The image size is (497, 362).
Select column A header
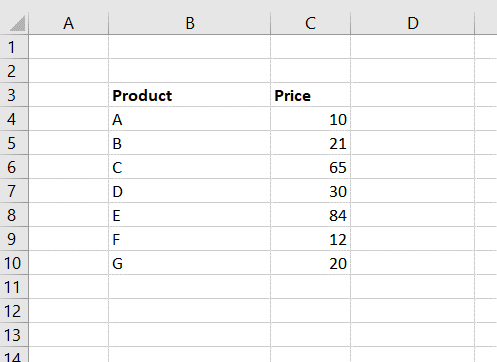(x=69, y=23)
